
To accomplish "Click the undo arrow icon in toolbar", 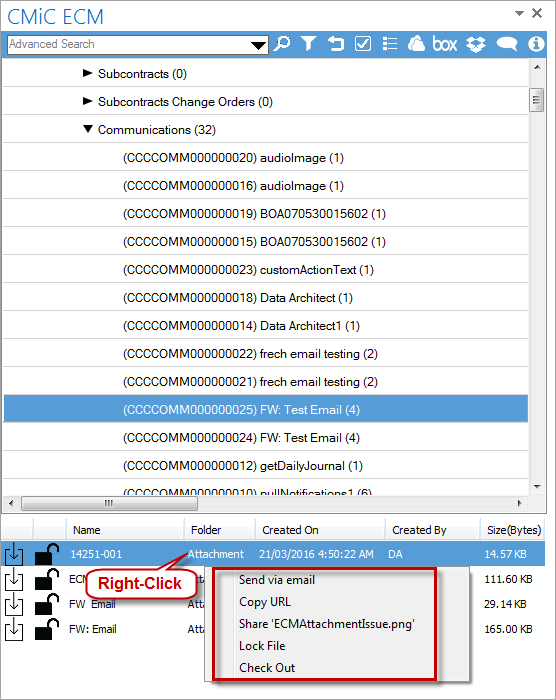I will click(336, 44).
